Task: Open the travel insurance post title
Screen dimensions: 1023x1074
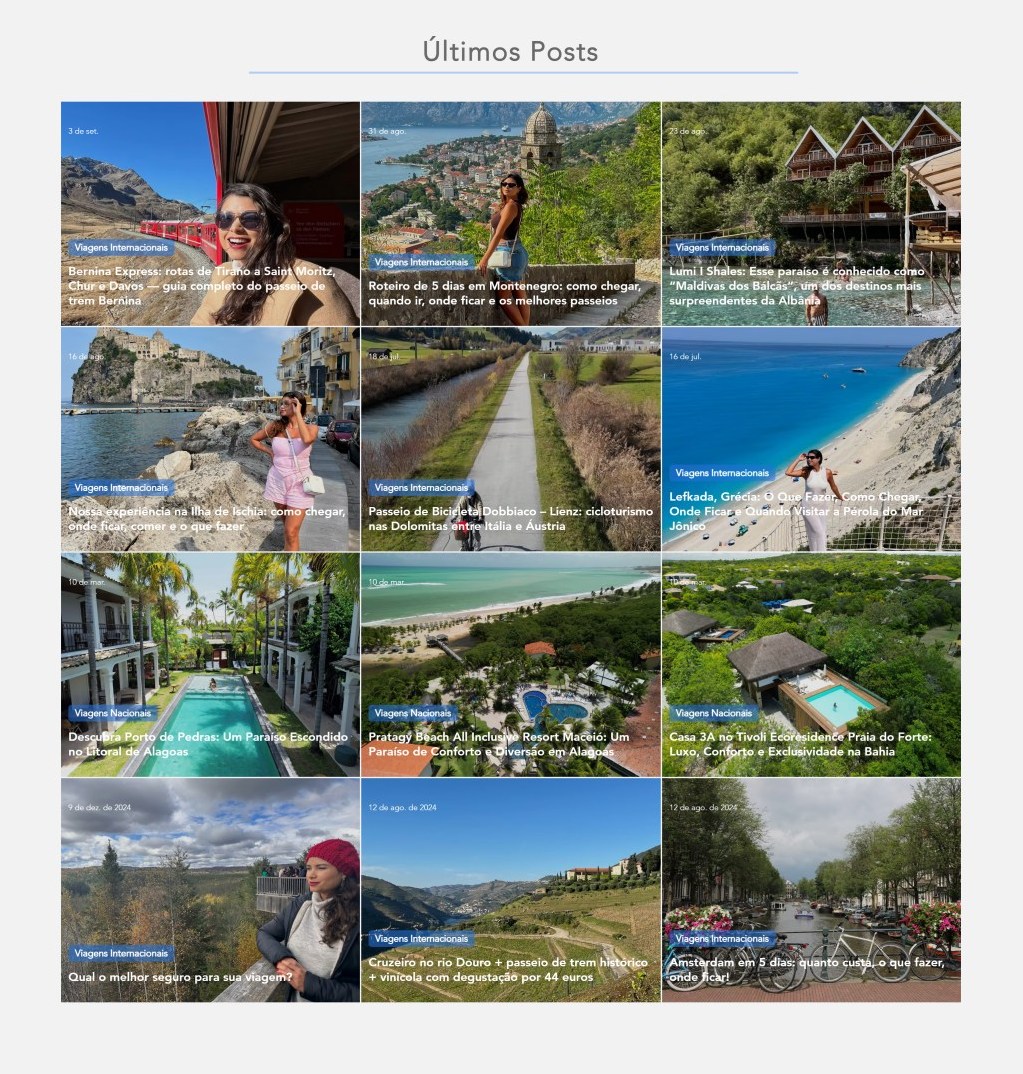Action: (x=180, y=977)
